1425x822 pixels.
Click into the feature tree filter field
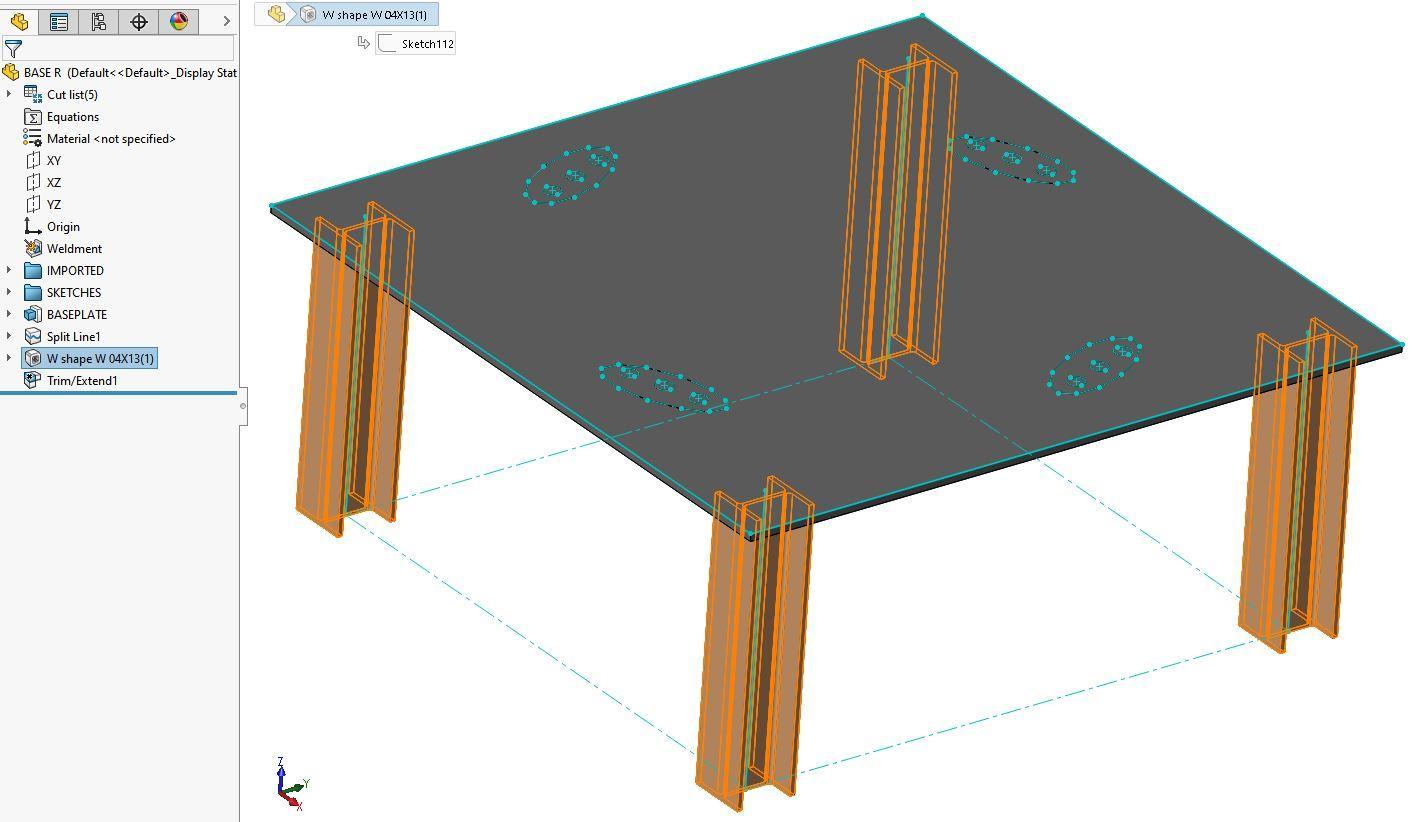(128, 47)
